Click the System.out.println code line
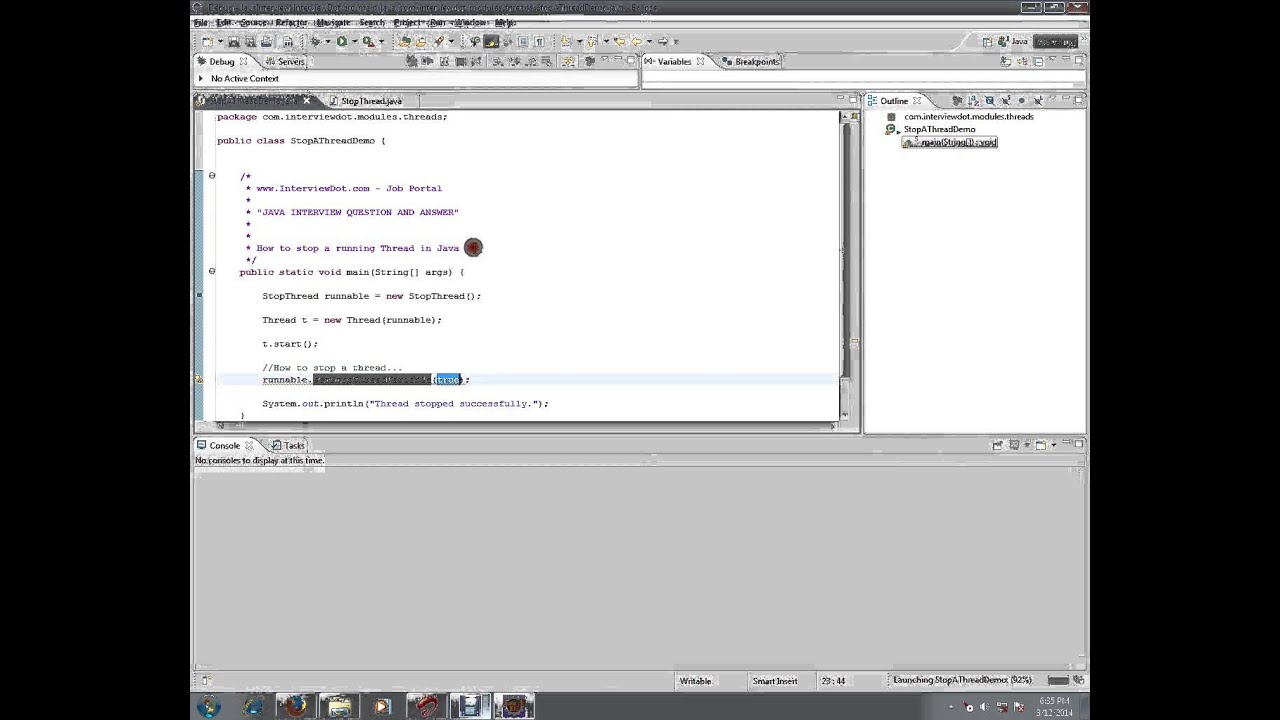The image size is (1280, 720). 405,404
